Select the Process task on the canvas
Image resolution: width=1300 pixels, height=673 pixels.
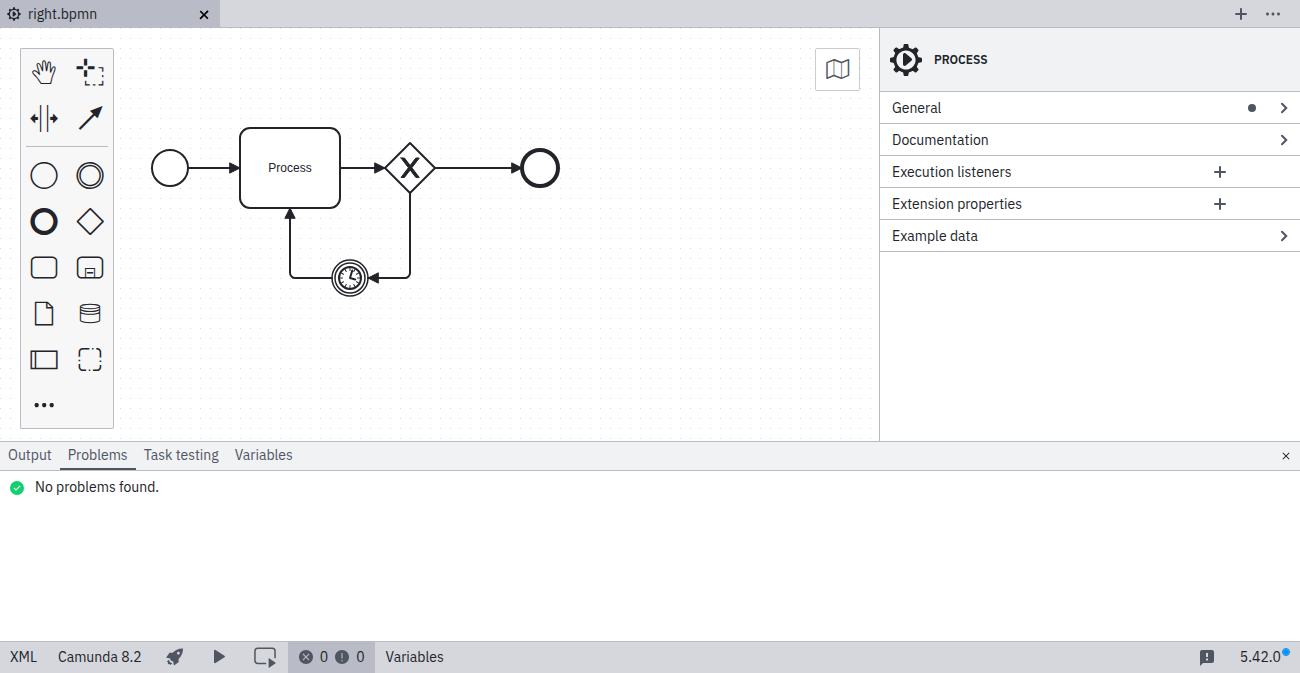(x=289, y=167)
